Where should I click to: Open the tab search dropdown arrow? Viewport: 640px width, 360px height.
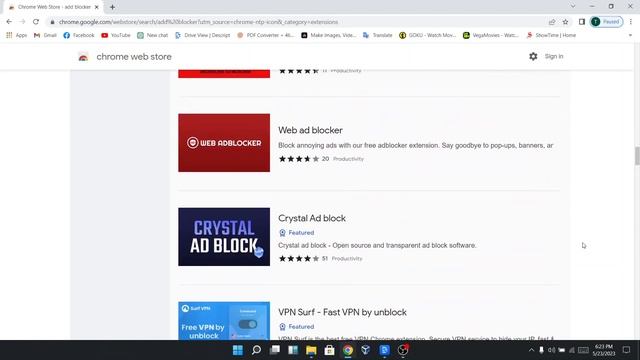click(x=573, y=6)
